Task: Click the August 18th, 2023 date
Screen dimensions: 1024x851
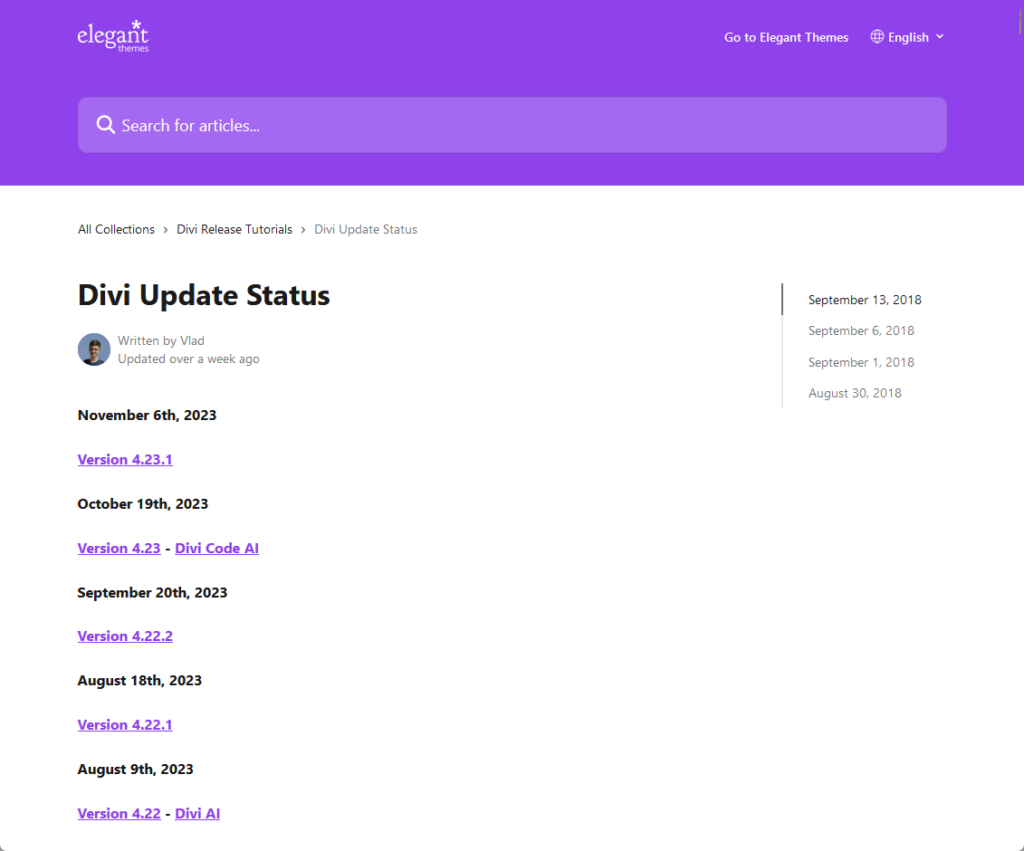Action: 139,681
